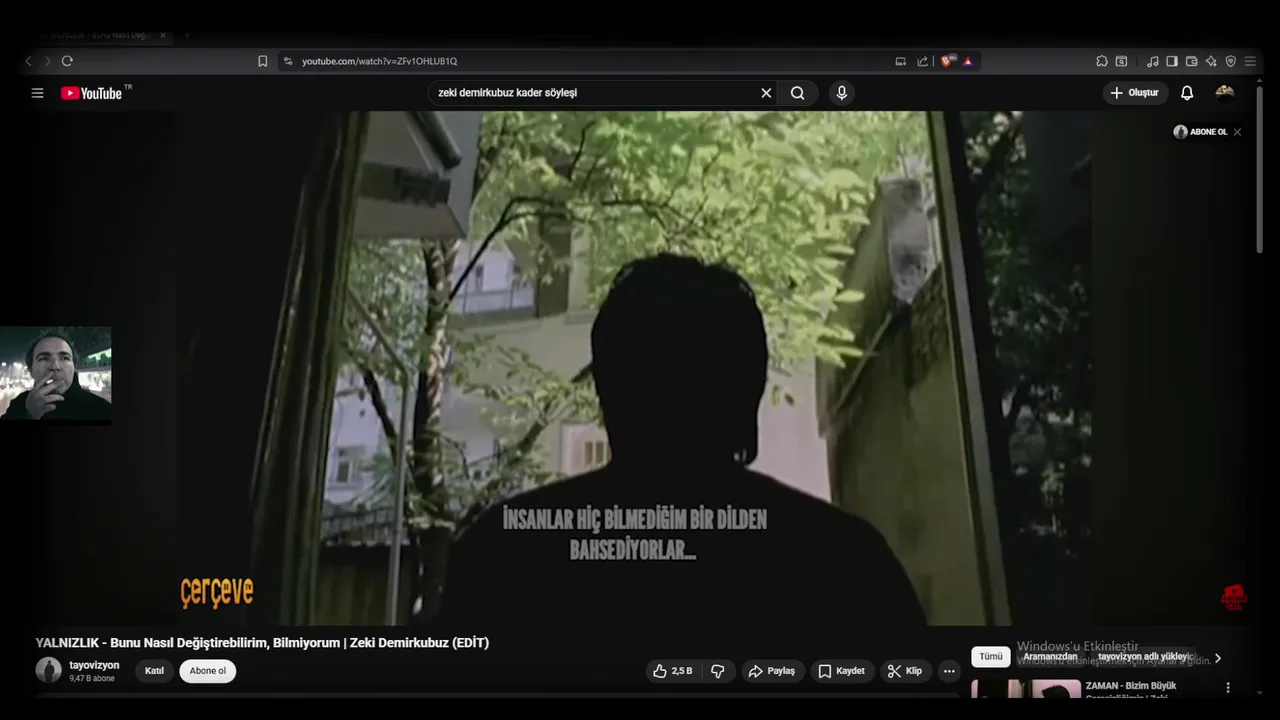Click the video title YALNIZLIK text
1280x720 pixels.
[262, 643]
